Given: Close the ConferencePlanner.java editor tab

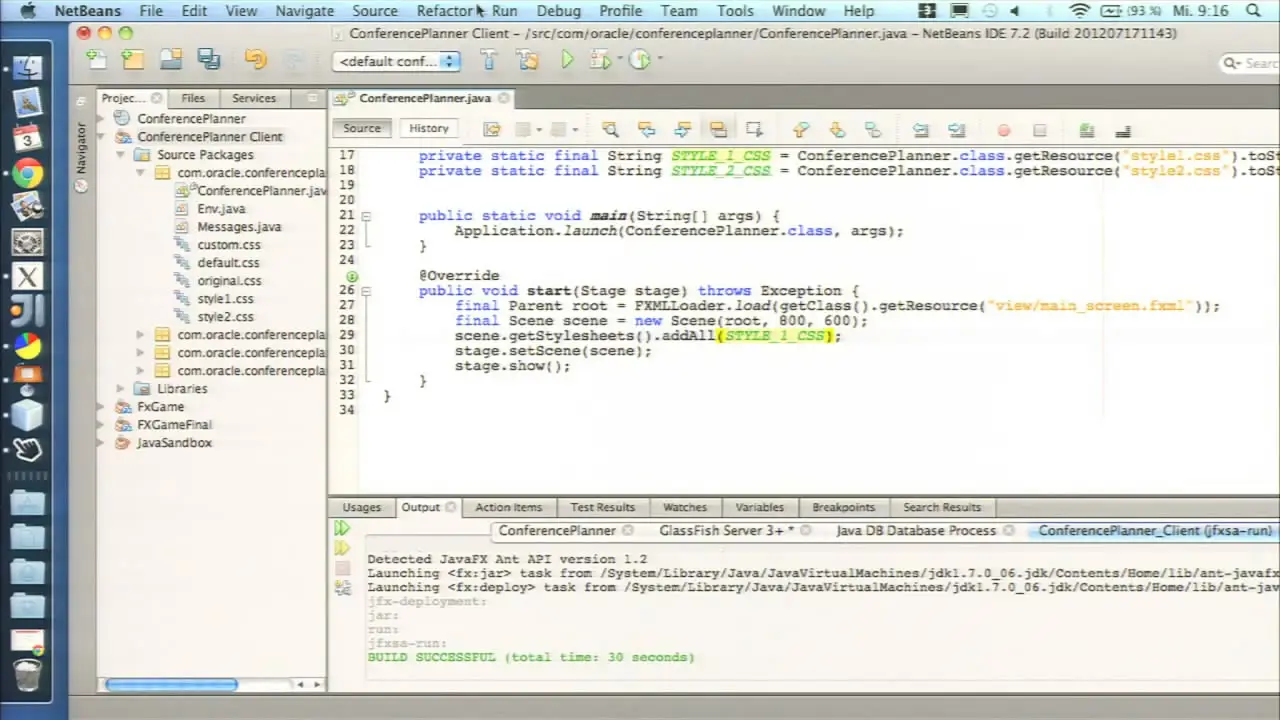Looking at the screenshot, I should 504,98.
